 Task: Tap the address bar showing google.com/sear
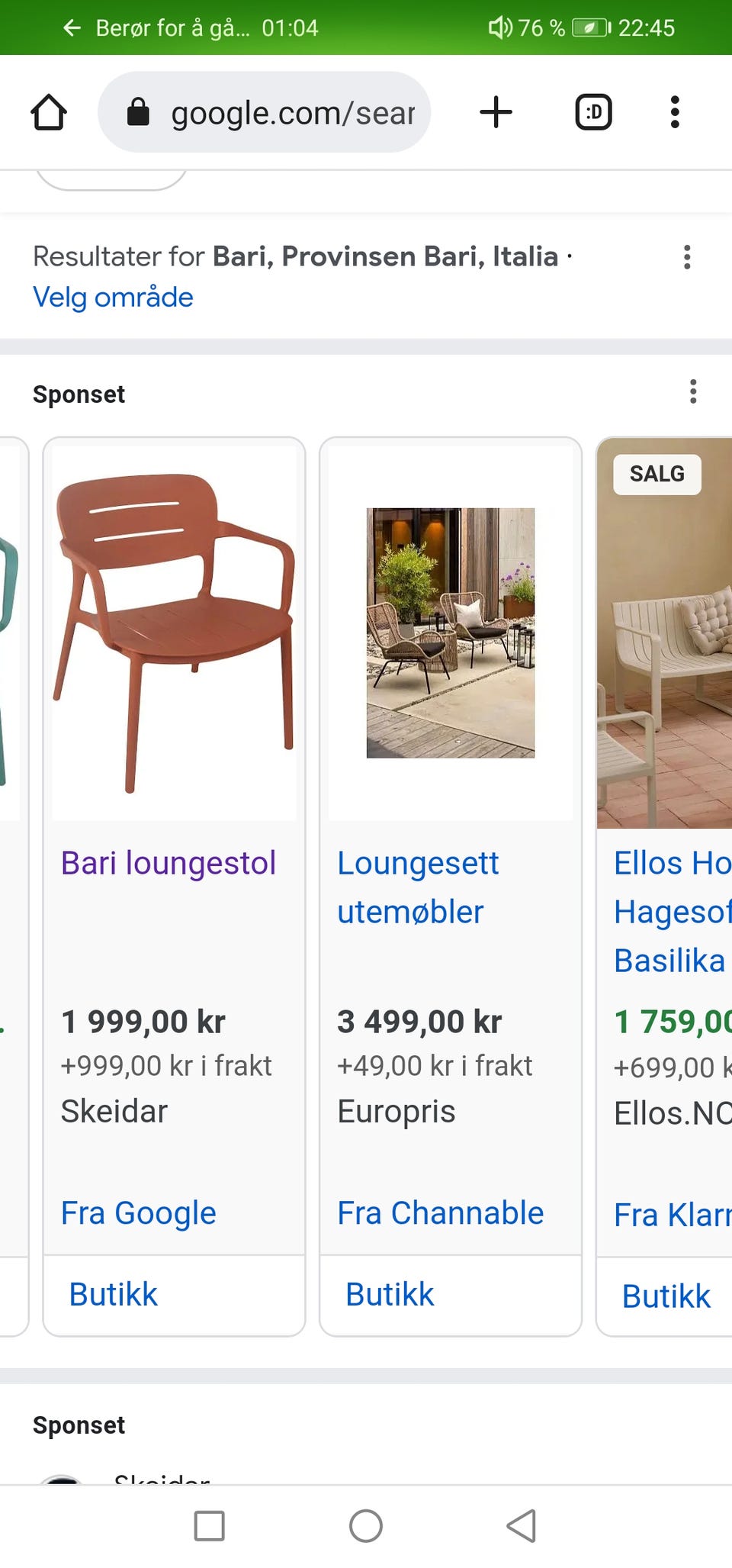(292, 111)
